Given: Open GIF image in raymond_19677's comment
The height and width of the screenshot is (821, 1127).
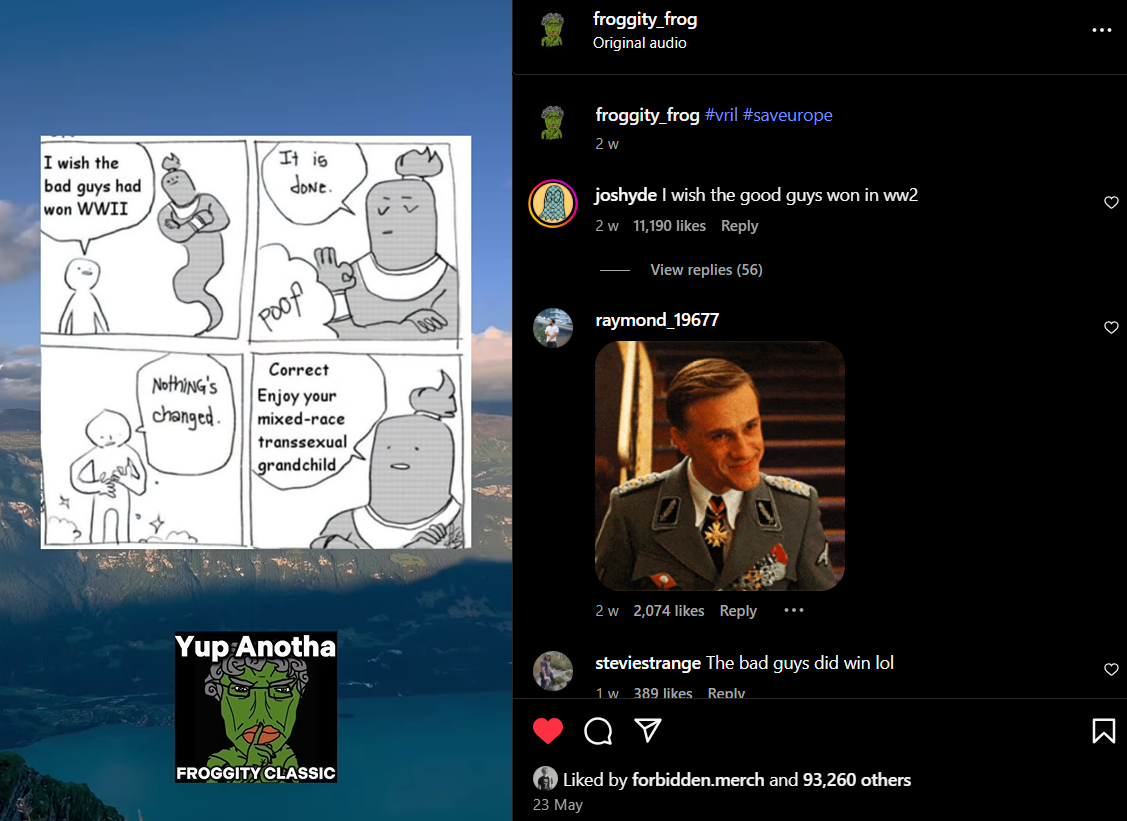Looking at the screenshot, I should [x=719, y=466].
